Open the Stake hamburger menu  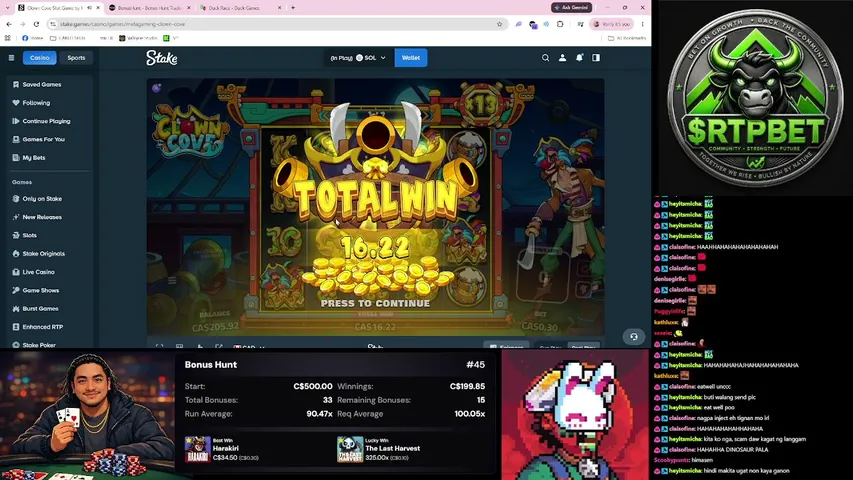pos(11,58)
